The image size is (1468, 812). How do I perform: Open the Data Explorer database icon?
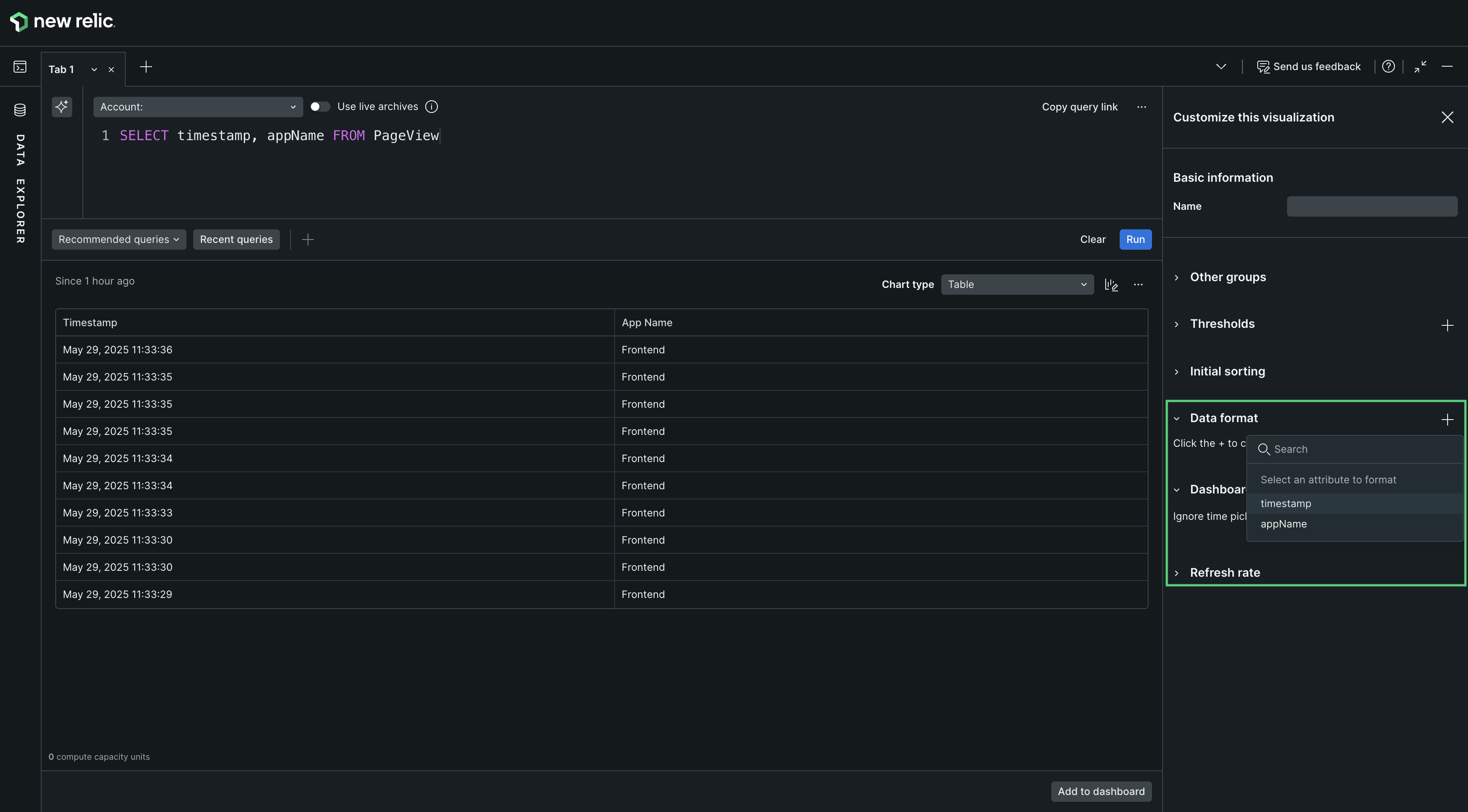pos(20,110)
